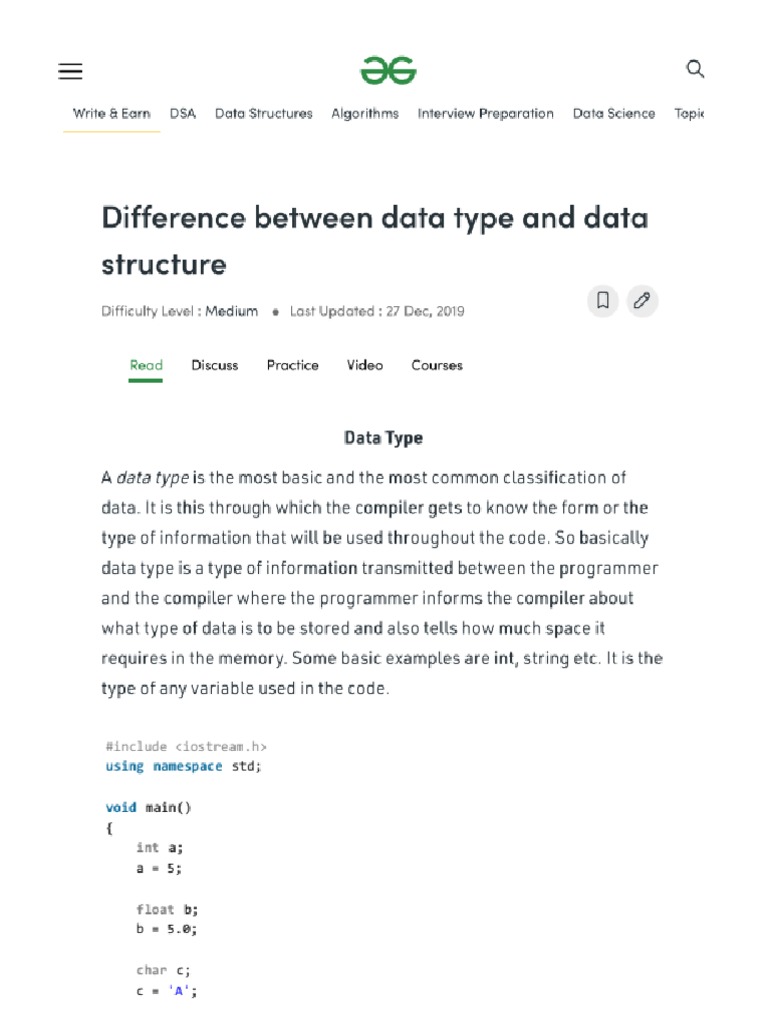Select the Video tab

[x=365, y=366]
